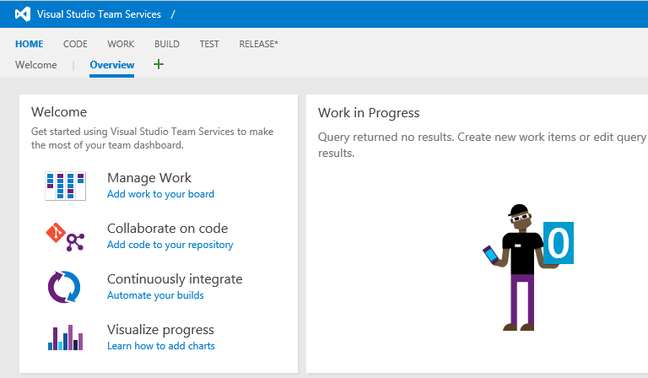The width and height of the screenshot is (648, 378).
Task: Click the Visualize progress chart icon
Action: (65, 338)
